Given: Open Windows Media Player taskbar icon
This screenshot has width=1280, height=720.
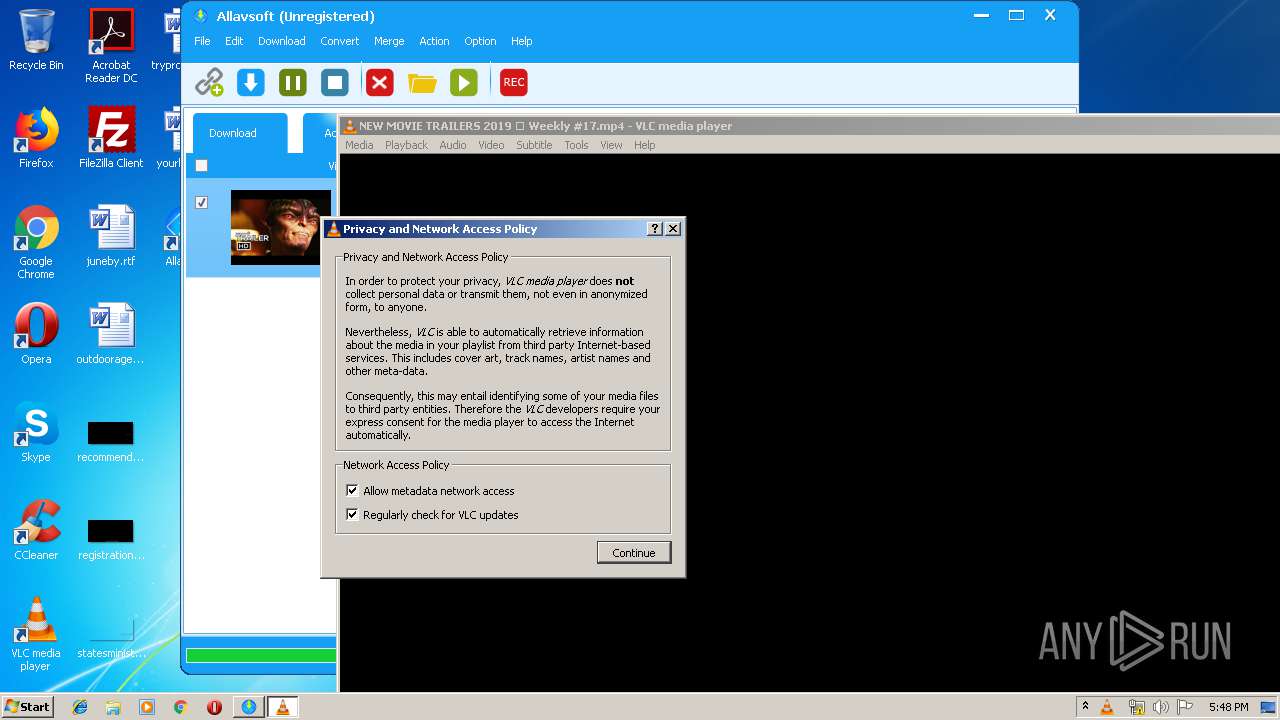Looking at the screenshot, I should [147, 707].
